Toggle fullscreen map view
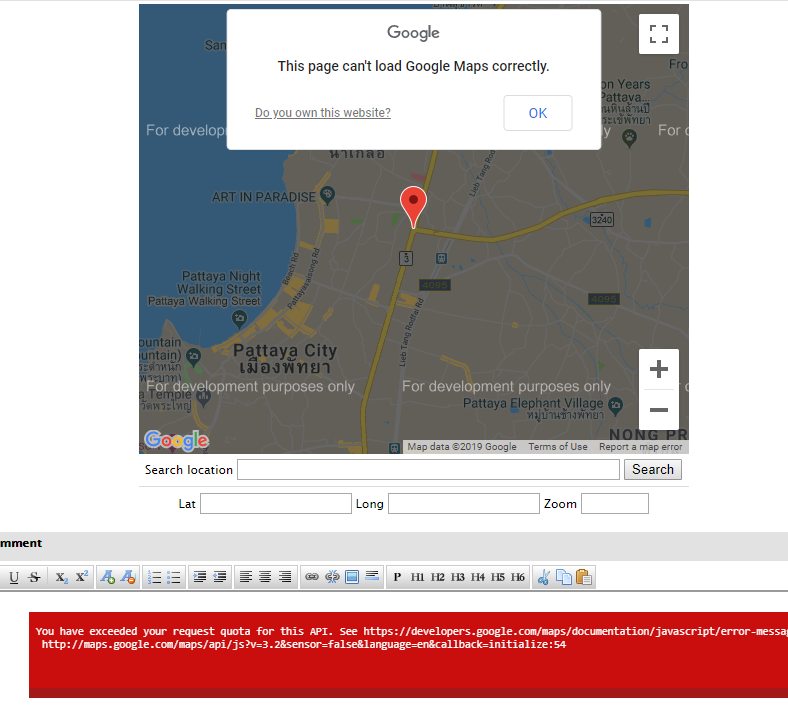 658,34
